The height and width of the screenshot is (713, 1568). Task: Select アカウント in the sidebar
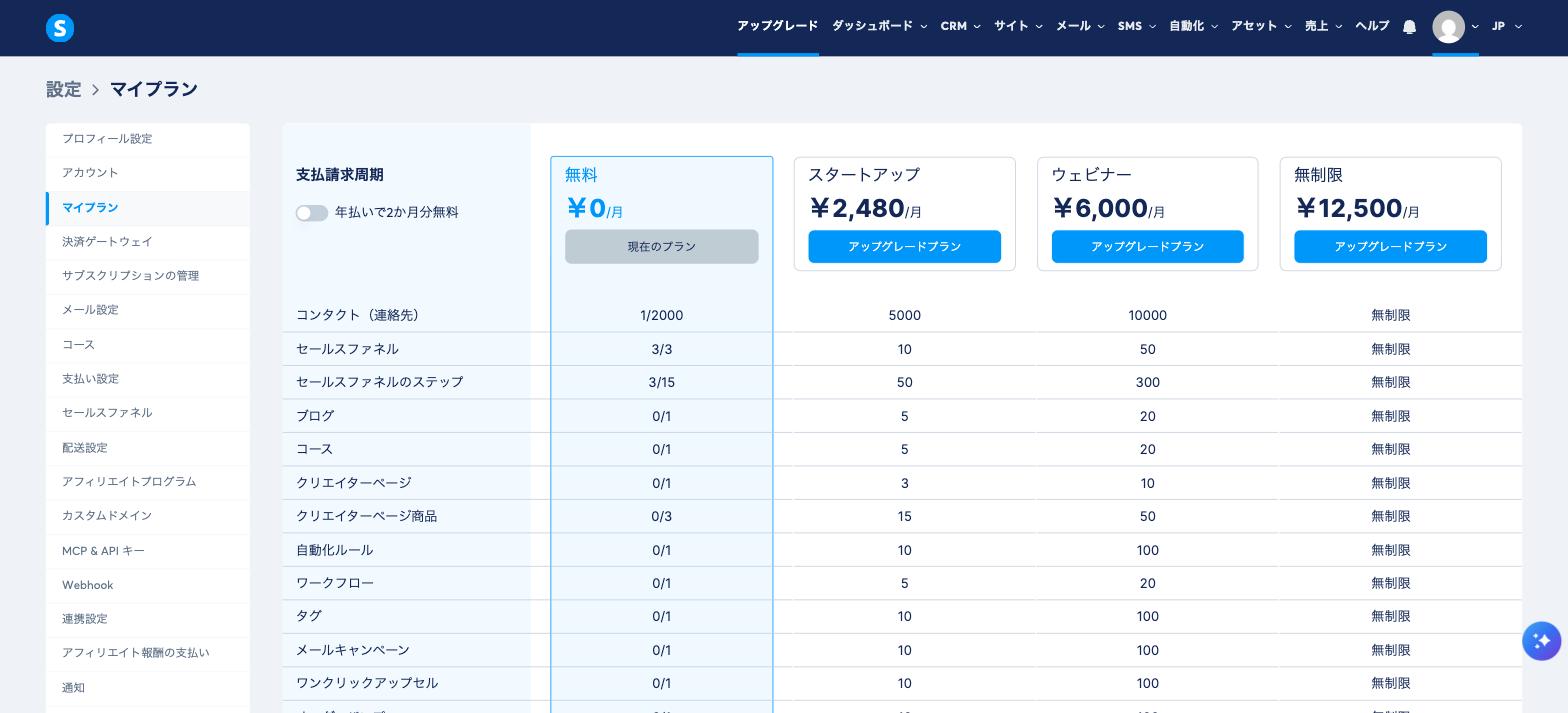tap(148, 173)
